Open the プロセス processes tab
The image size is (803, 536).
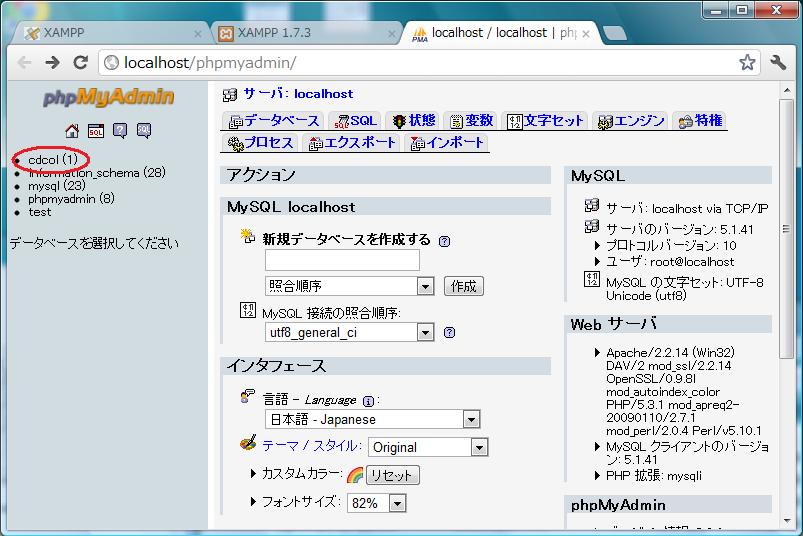[260, 143]
